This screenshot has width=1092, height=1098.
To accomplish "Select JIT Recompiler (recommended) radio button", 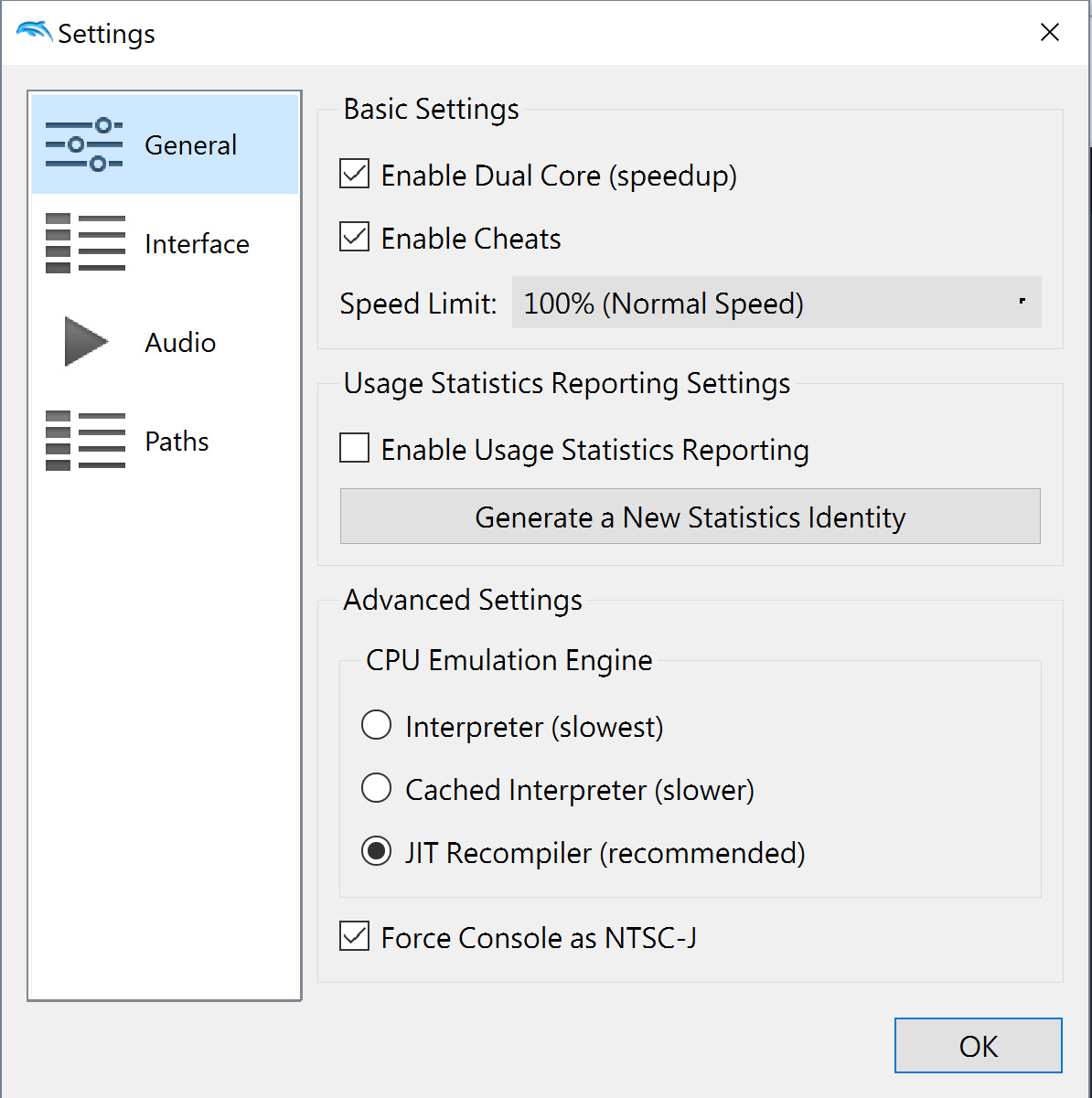I will coord(376,851).
